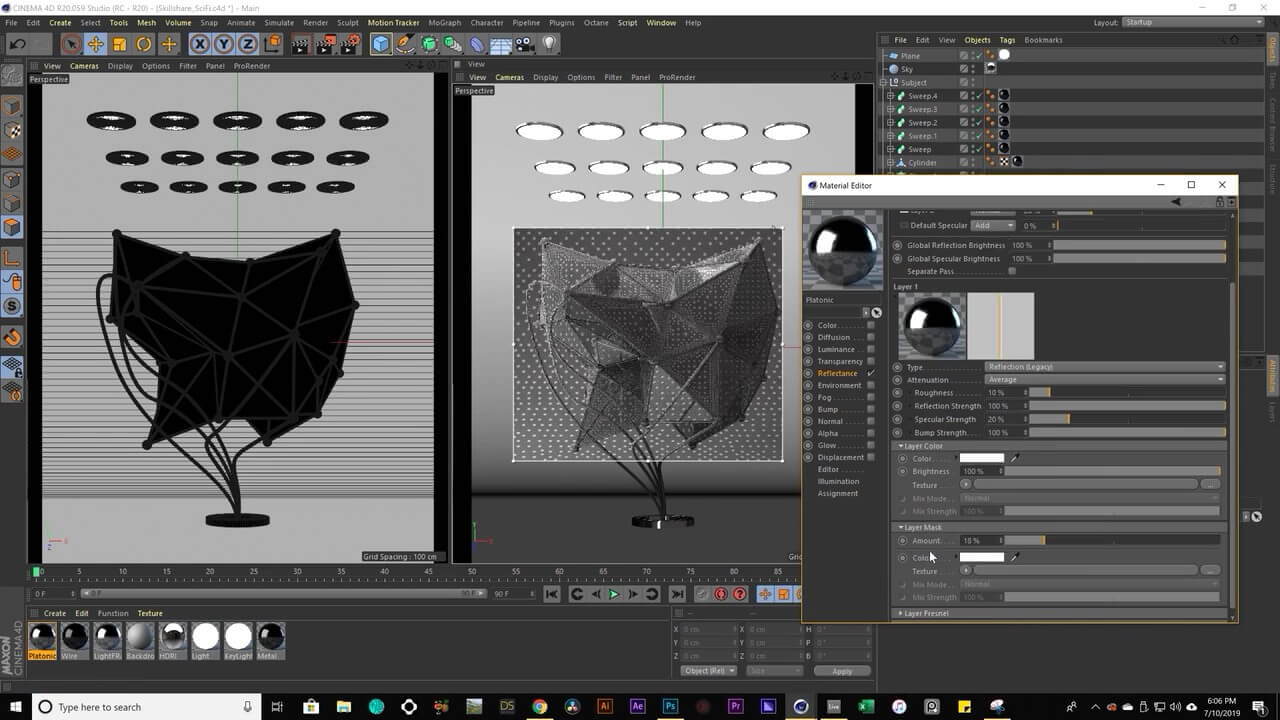This screenshot has height=720, width=1280.
Task: Click the Light bulb object icon
Action: [x=549, y=44]
